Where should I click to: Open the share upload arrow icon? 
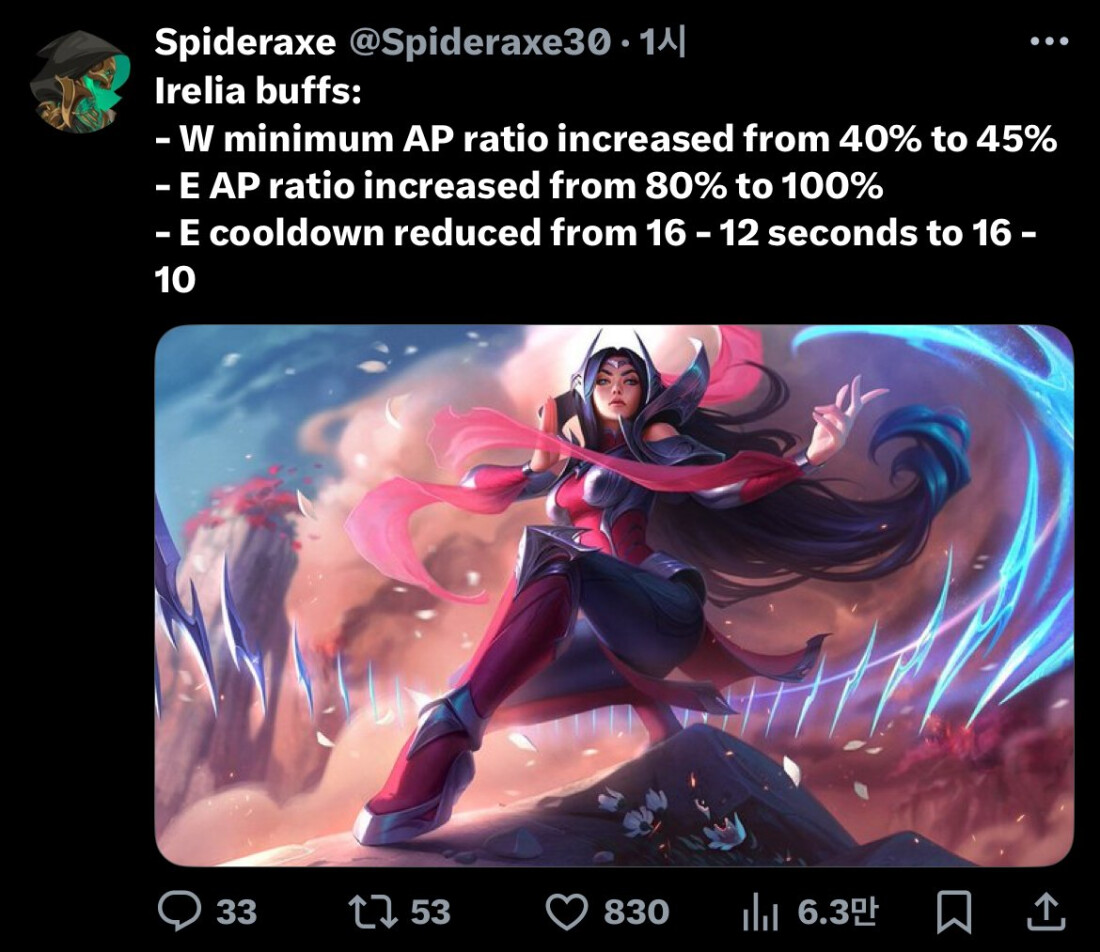1046,911
